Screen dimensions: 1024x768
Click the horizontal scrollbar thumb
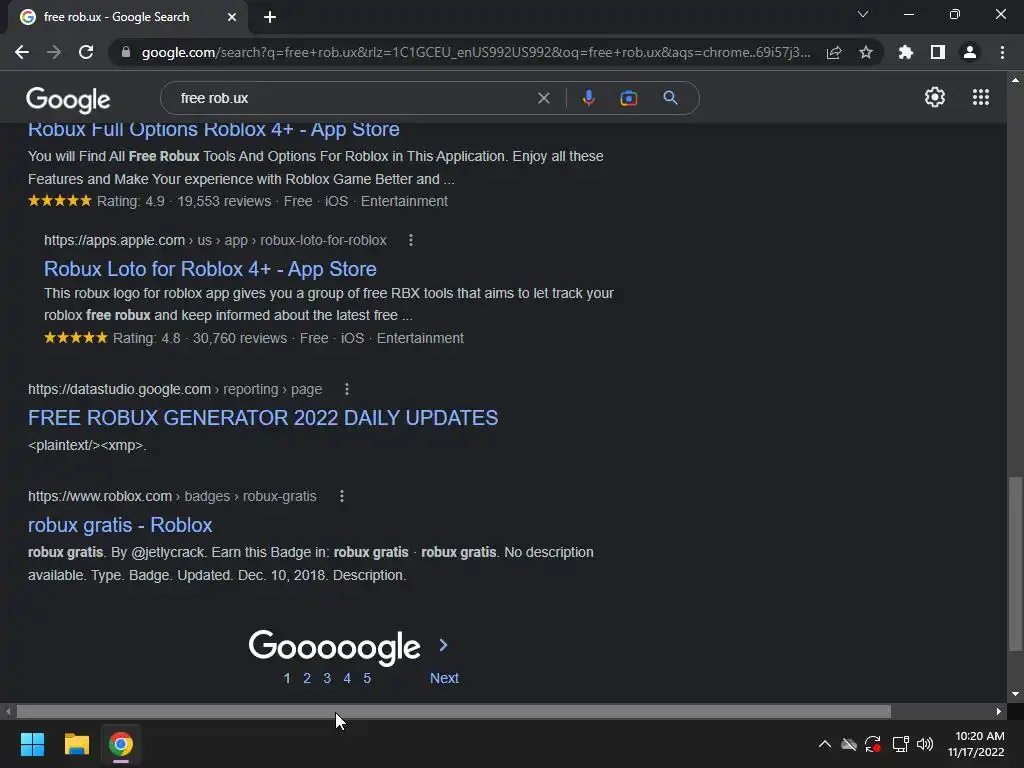pyautogui.click(x=453, y=711)
